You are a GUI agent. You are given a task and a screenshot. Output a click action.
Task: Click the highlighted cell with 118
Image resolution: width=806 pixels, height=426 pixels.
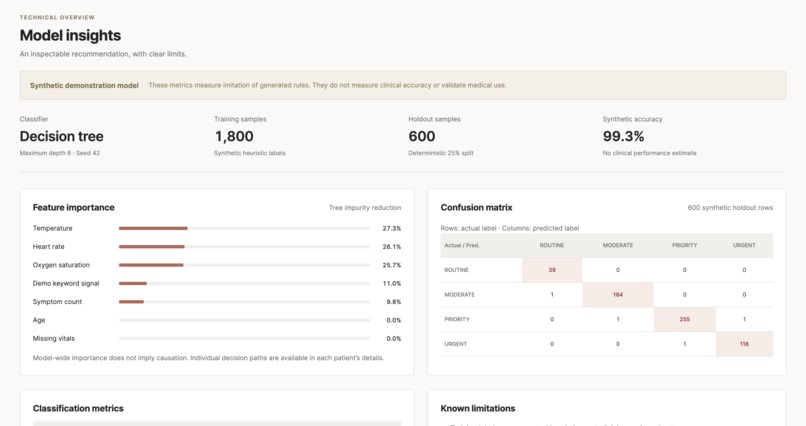click(x=744, y=344)
